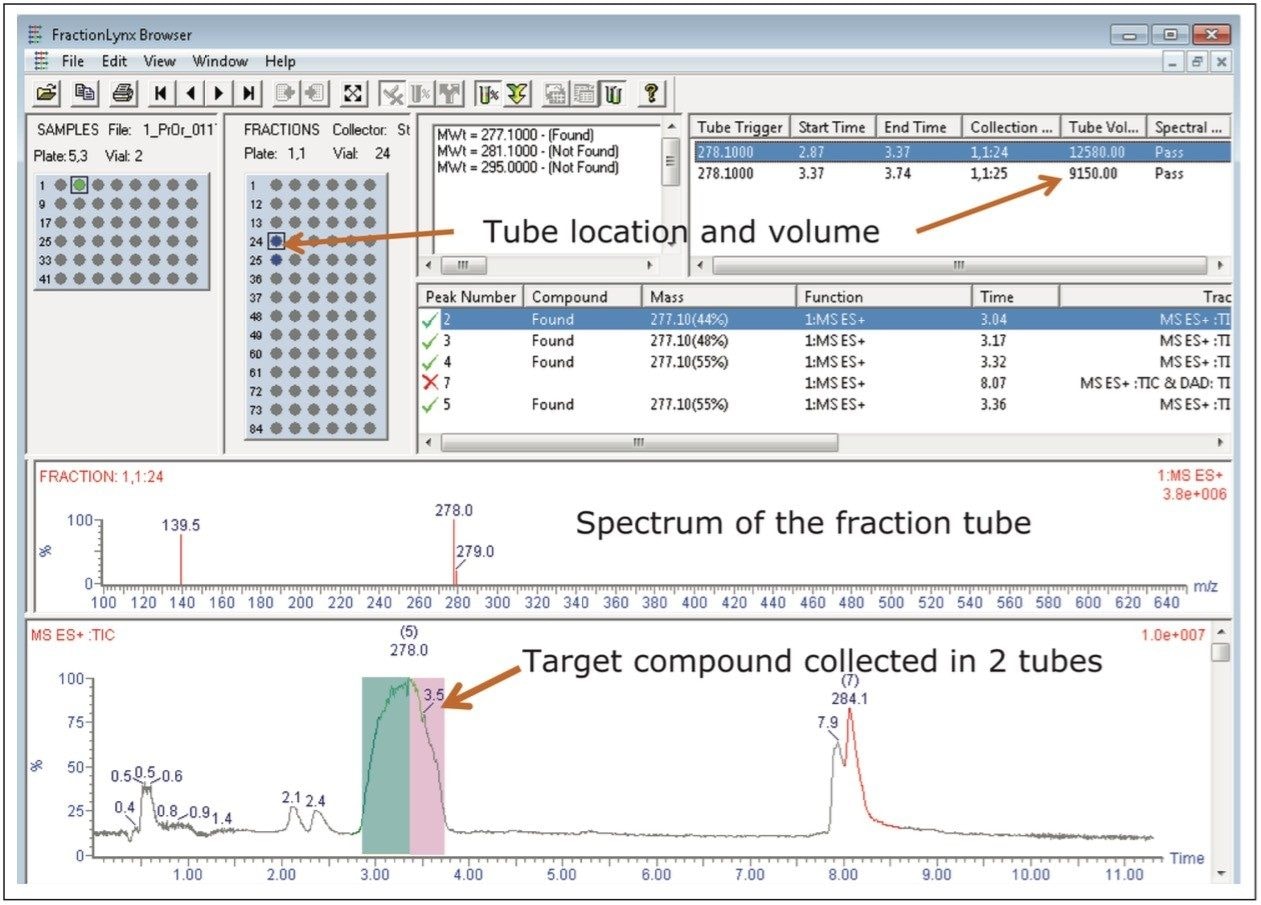Screen dimensions: 1261x905
Task: Click the Peak Number column header
Action: (470, 297)
